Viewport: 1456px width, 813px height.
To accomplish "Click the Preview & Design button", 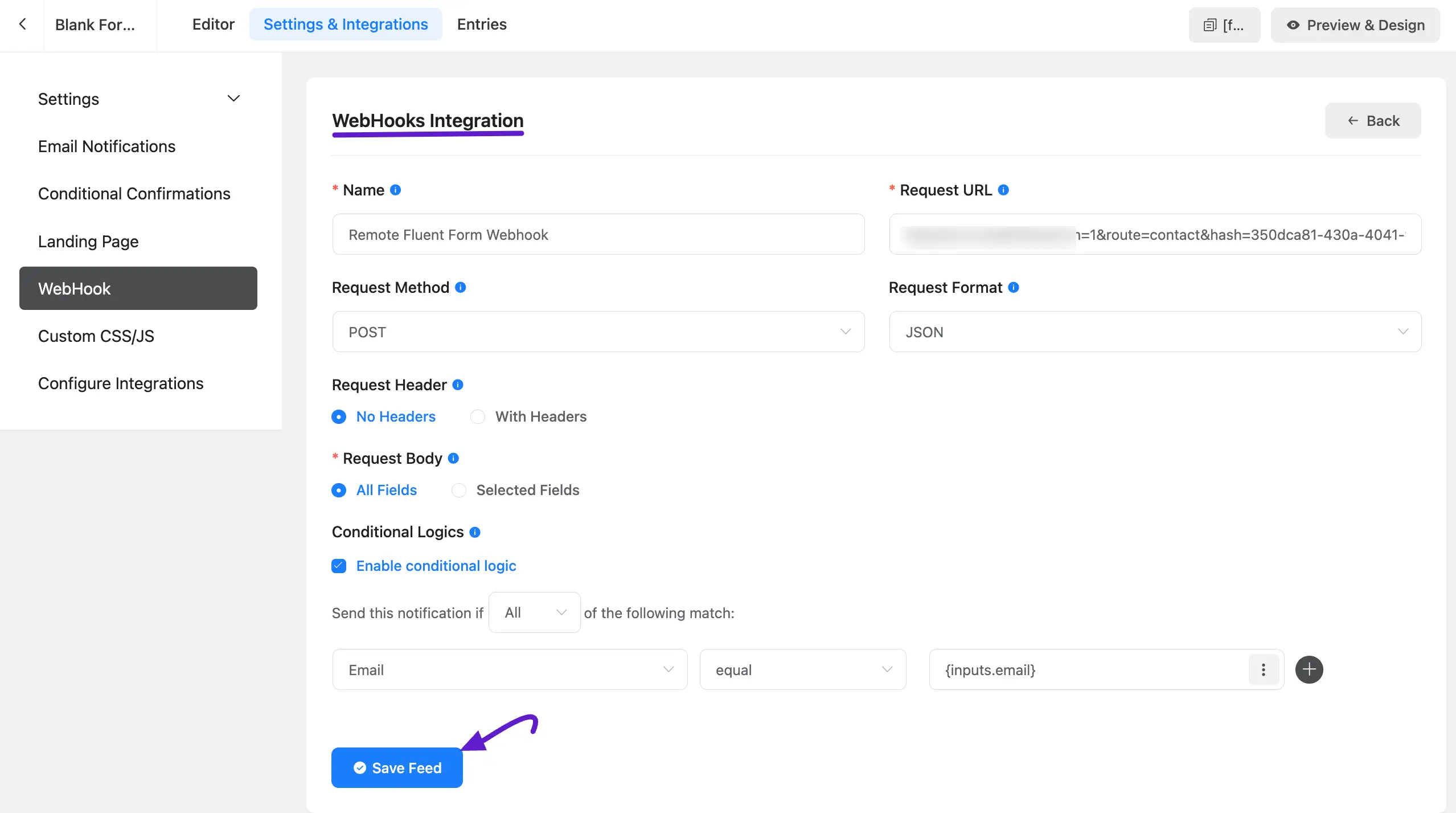I will point(1355,25).
